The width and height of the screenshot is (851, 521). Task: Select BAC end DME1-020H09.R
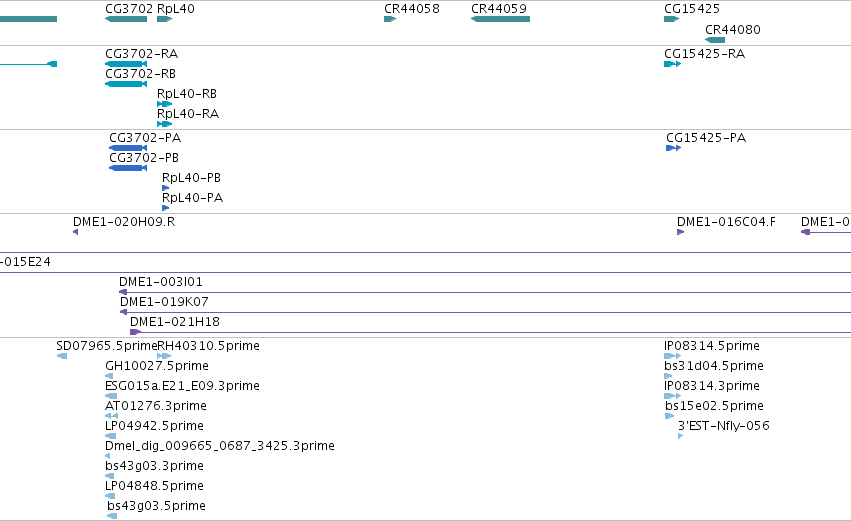(x=75, y=232)
